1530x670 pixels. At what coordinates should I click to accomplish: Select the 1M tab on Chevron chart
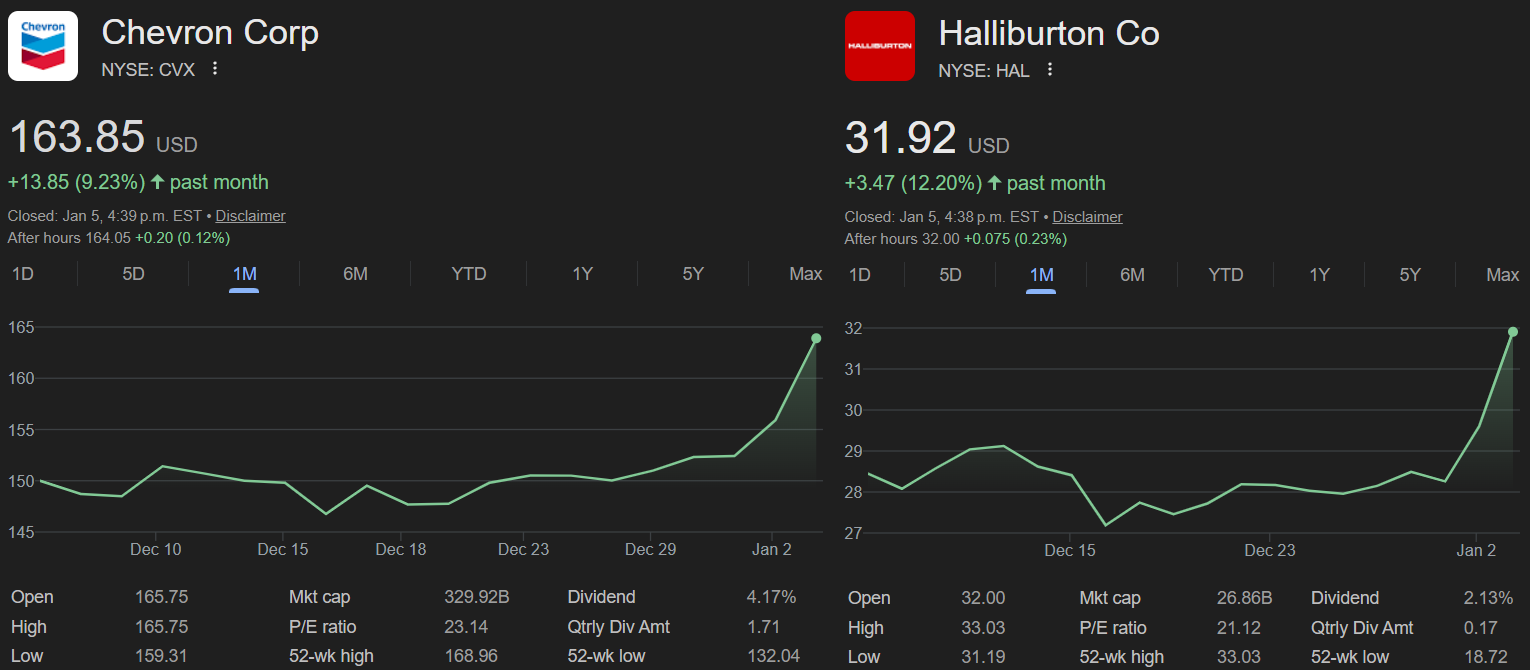tap(244, 274)
